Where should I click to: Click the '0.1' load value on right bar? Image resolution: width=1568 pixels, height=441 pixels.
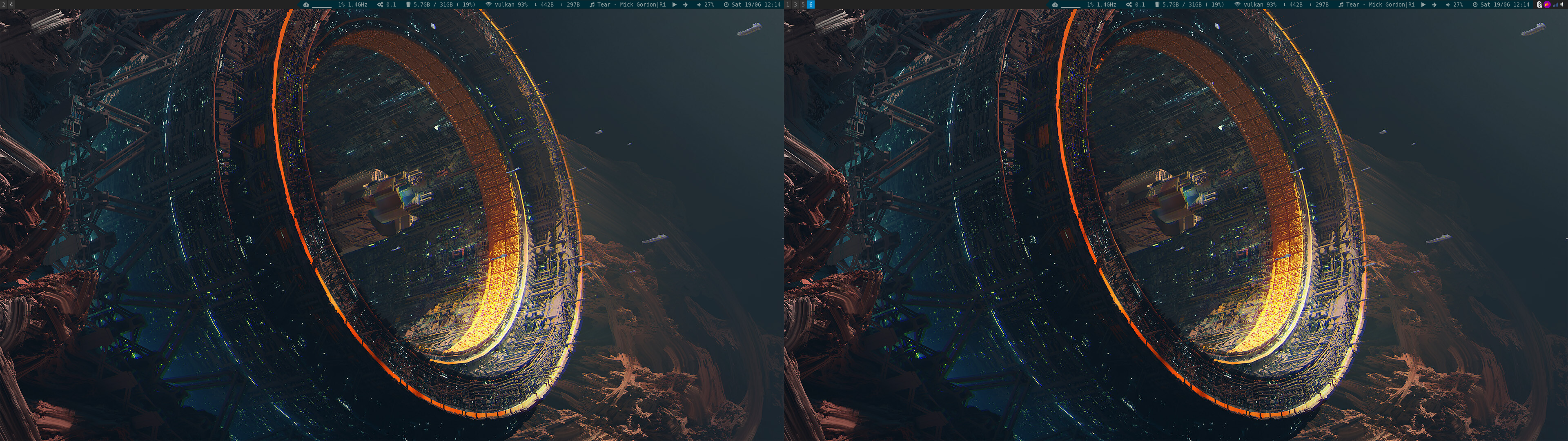click(1140, 5)
